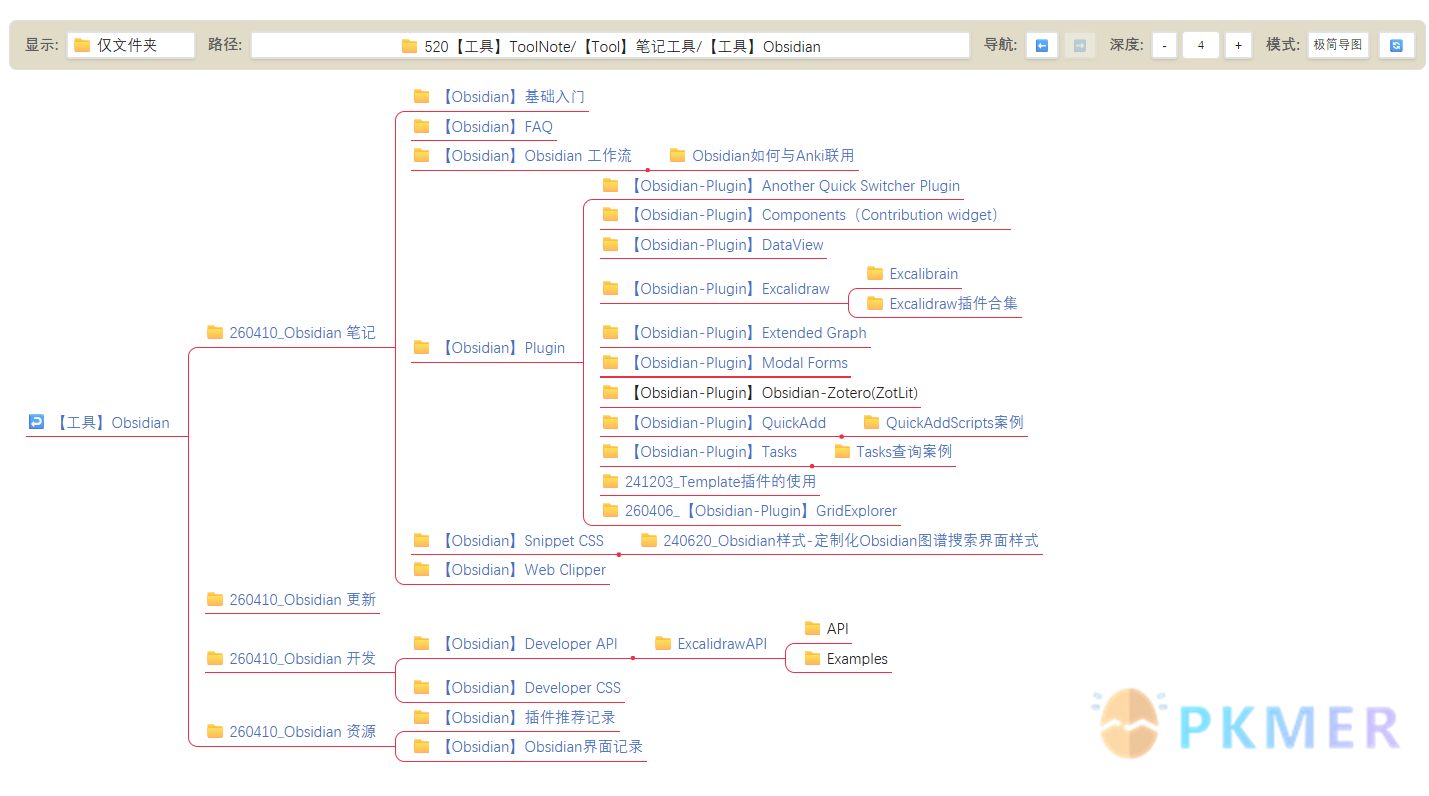Click folder icon of 【Obsidian-Plugin】DataView

click(x=610, y=244)
